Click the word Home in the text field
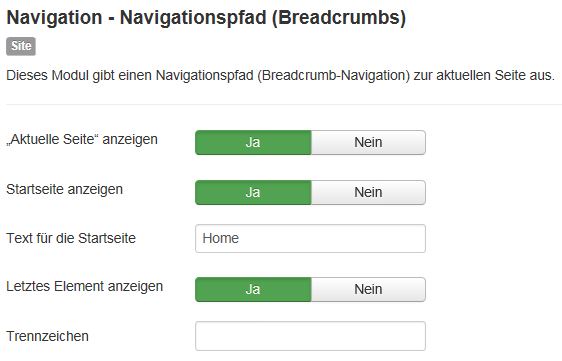Viewport: 562px width, 361px height. (220, 238)
